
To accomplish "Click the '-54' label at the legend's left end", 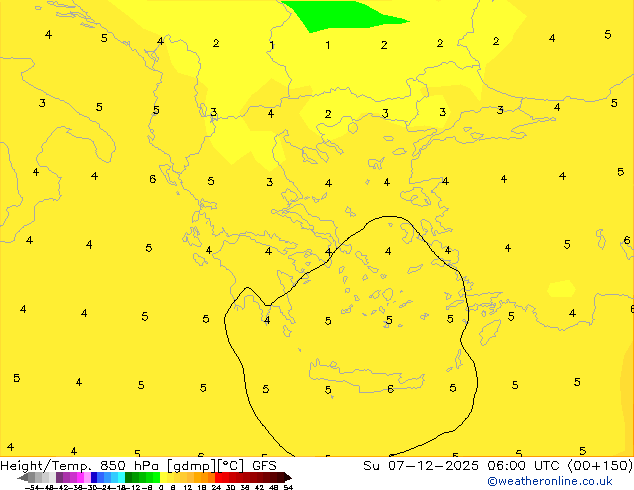I will [33, 487].
